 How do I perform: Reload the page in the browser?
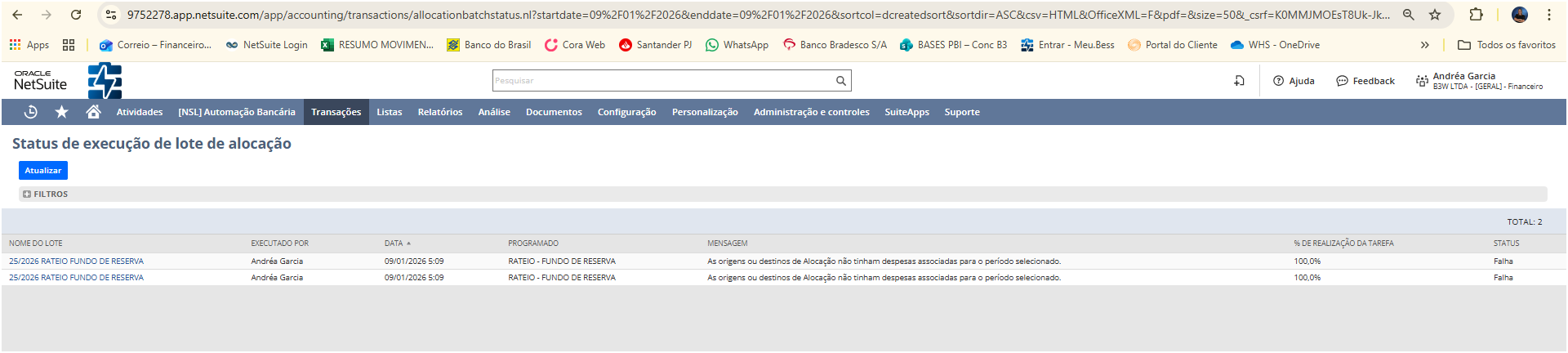[x=76, y=15]
